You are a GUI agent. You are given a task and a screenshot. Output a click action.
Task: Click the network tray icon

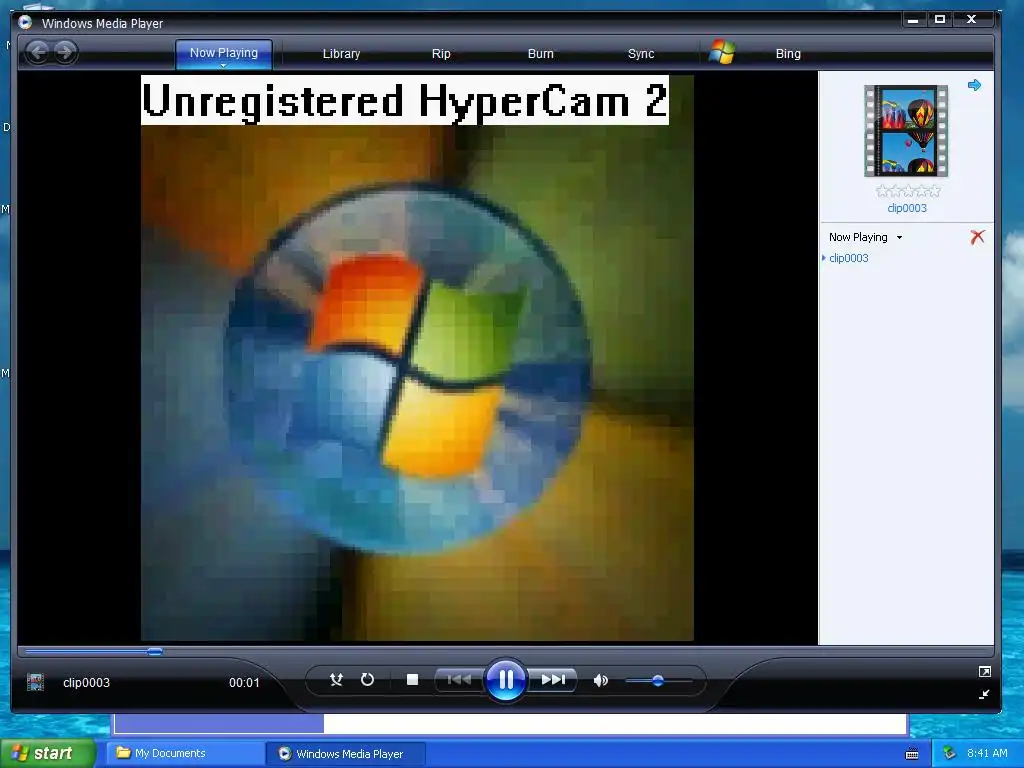(949, 754)
